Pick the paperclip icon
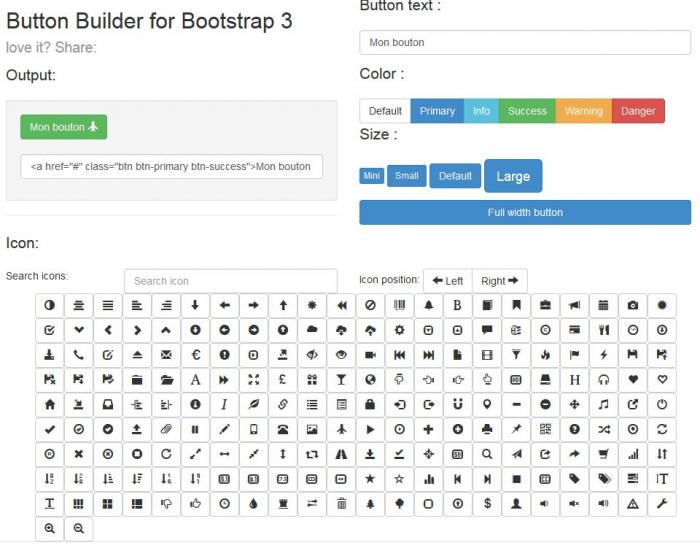700x559 pixels. [x=166, y=429]
